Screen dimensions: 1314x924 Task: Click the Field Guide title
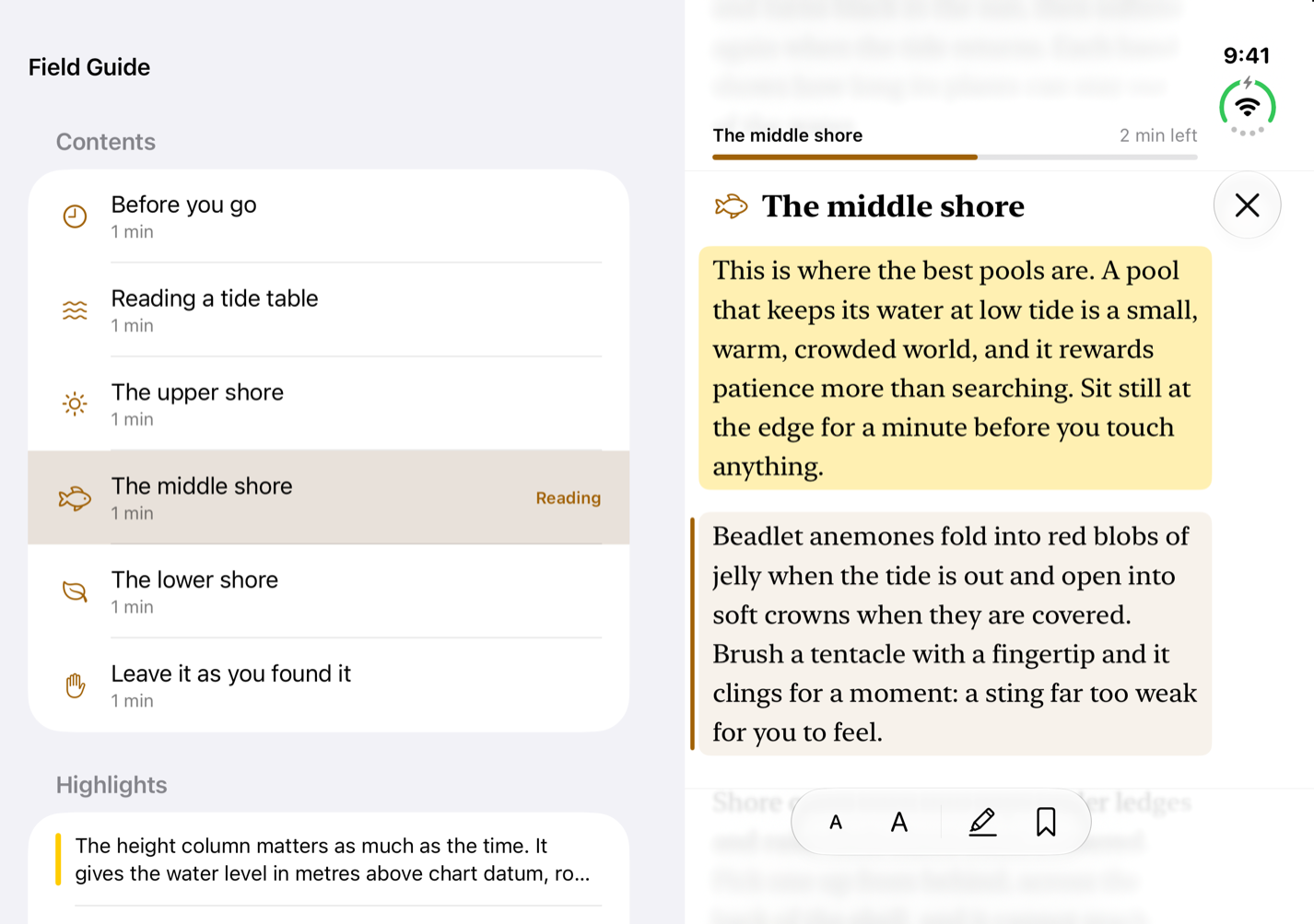point(89,67)
